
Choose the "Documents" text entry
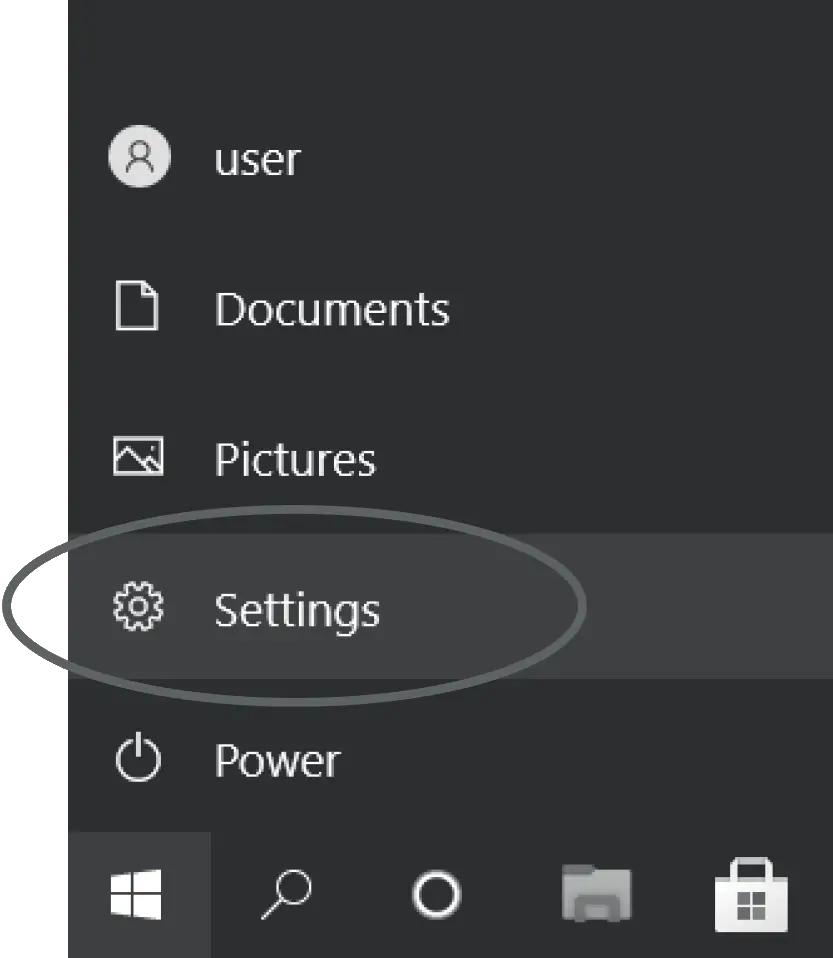click(331, 309)
